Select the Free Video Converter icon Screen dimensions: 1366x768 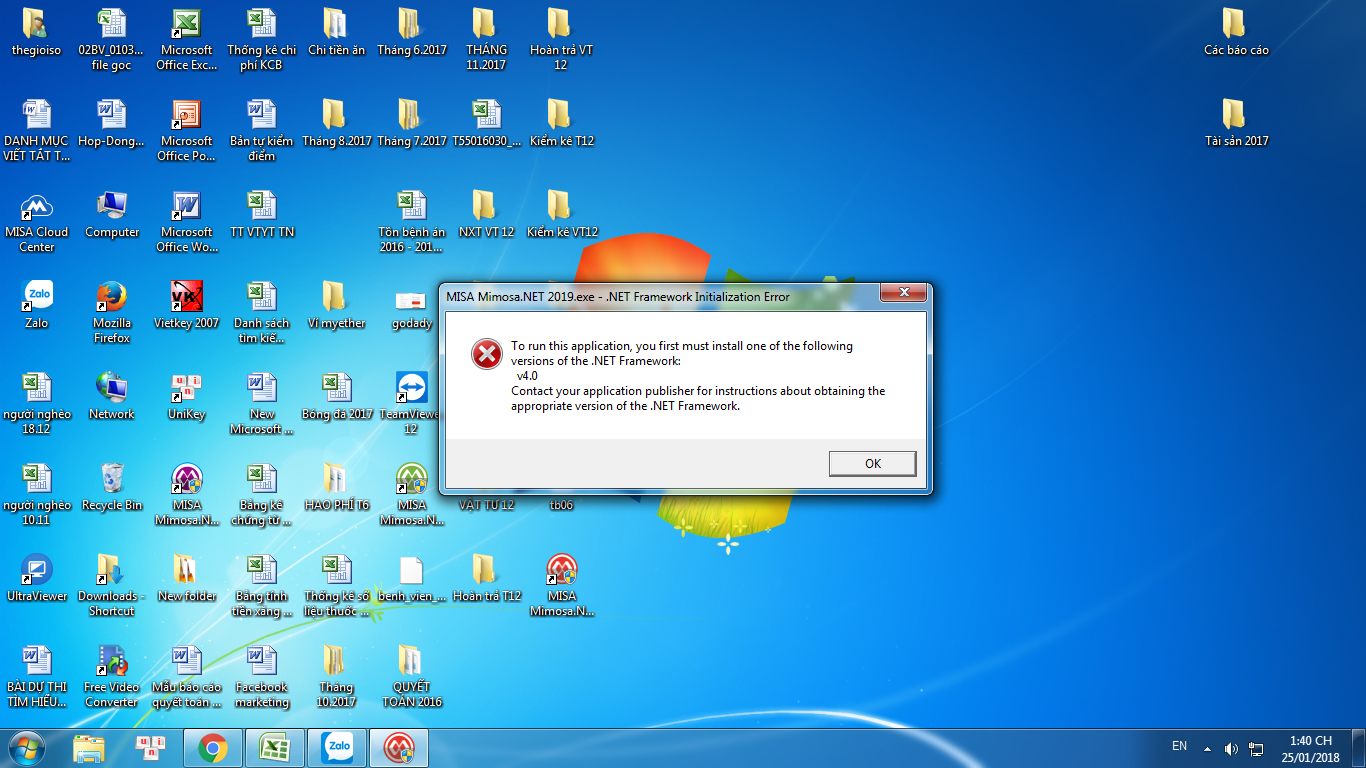[x=112, y=677]
